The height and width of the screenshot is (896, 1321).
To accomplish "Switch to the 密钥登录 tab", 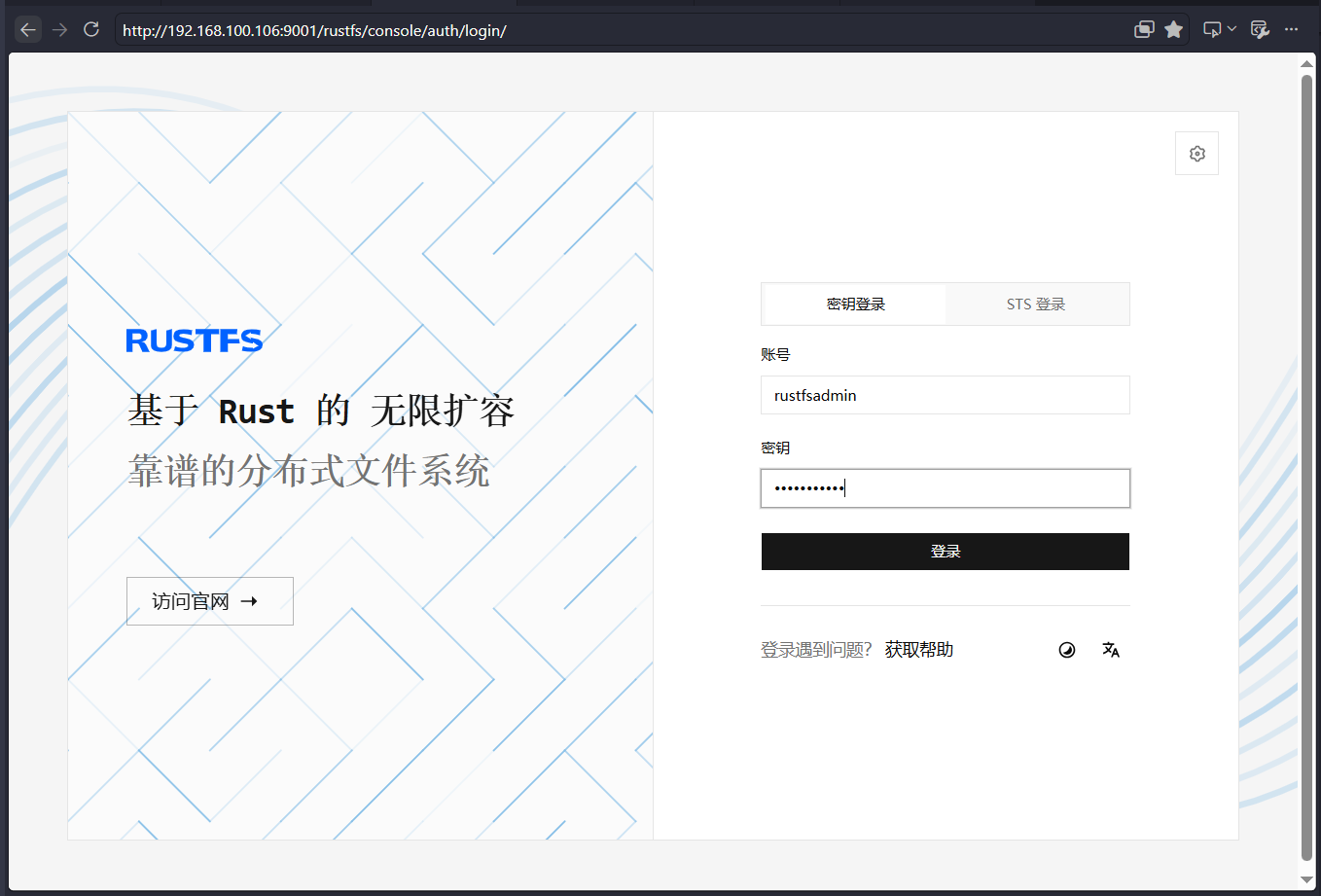I will (855, 305).
